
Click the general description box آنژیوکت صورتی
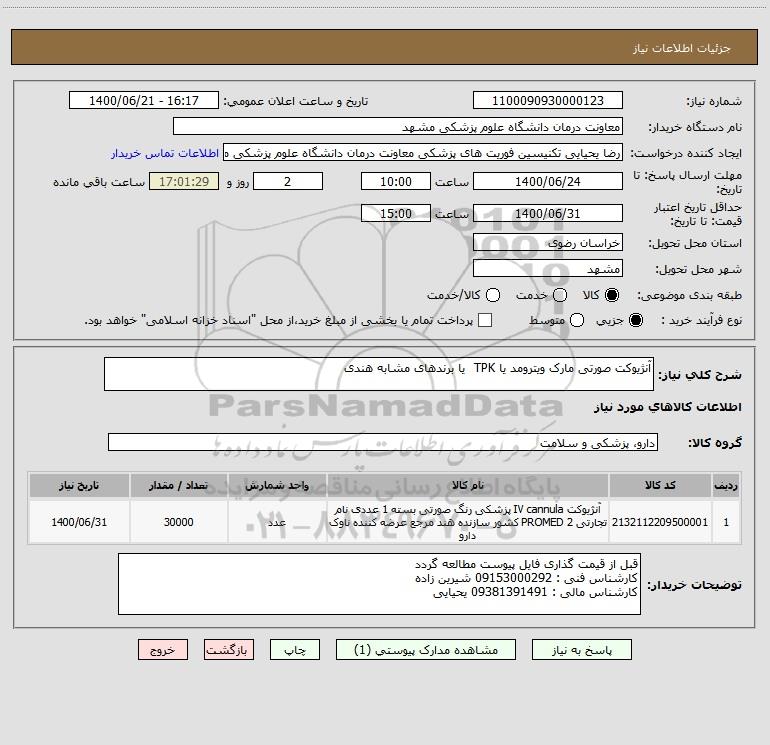pyautogui.click(x=379, y=374)
